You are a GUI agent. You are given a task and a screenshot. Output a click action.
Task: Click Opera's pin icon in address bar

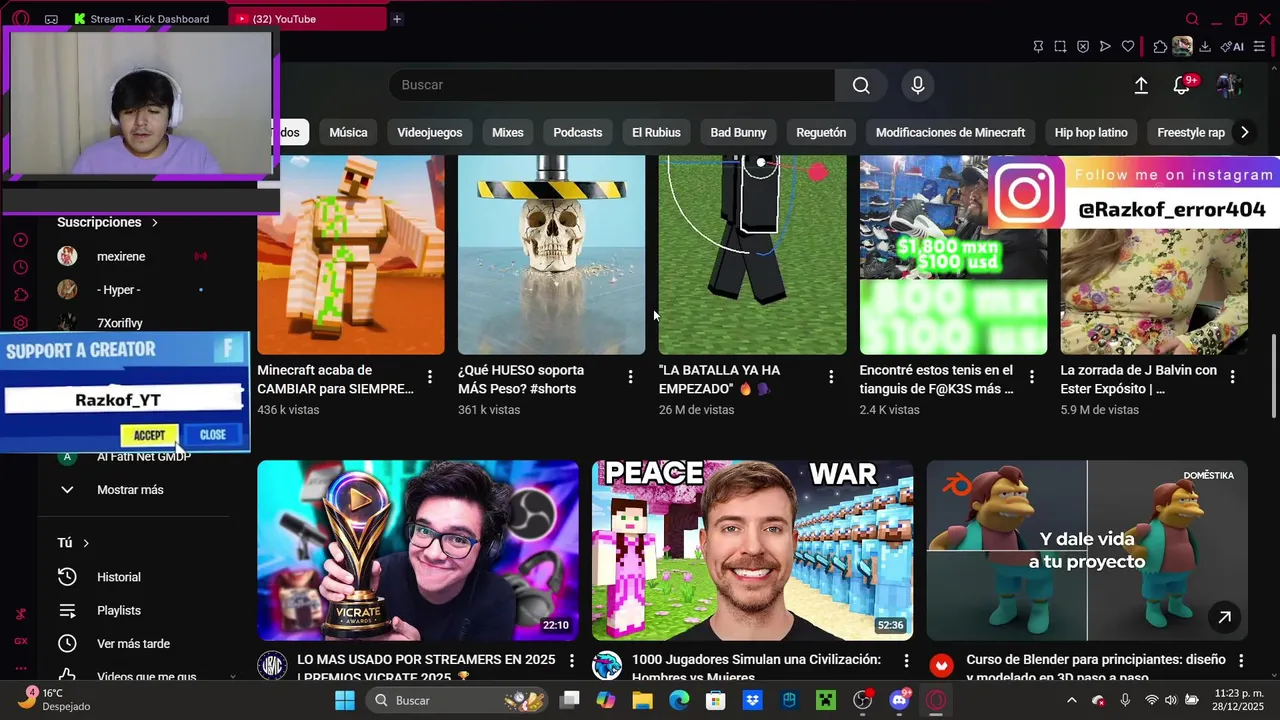click(x=1038, y=46)
